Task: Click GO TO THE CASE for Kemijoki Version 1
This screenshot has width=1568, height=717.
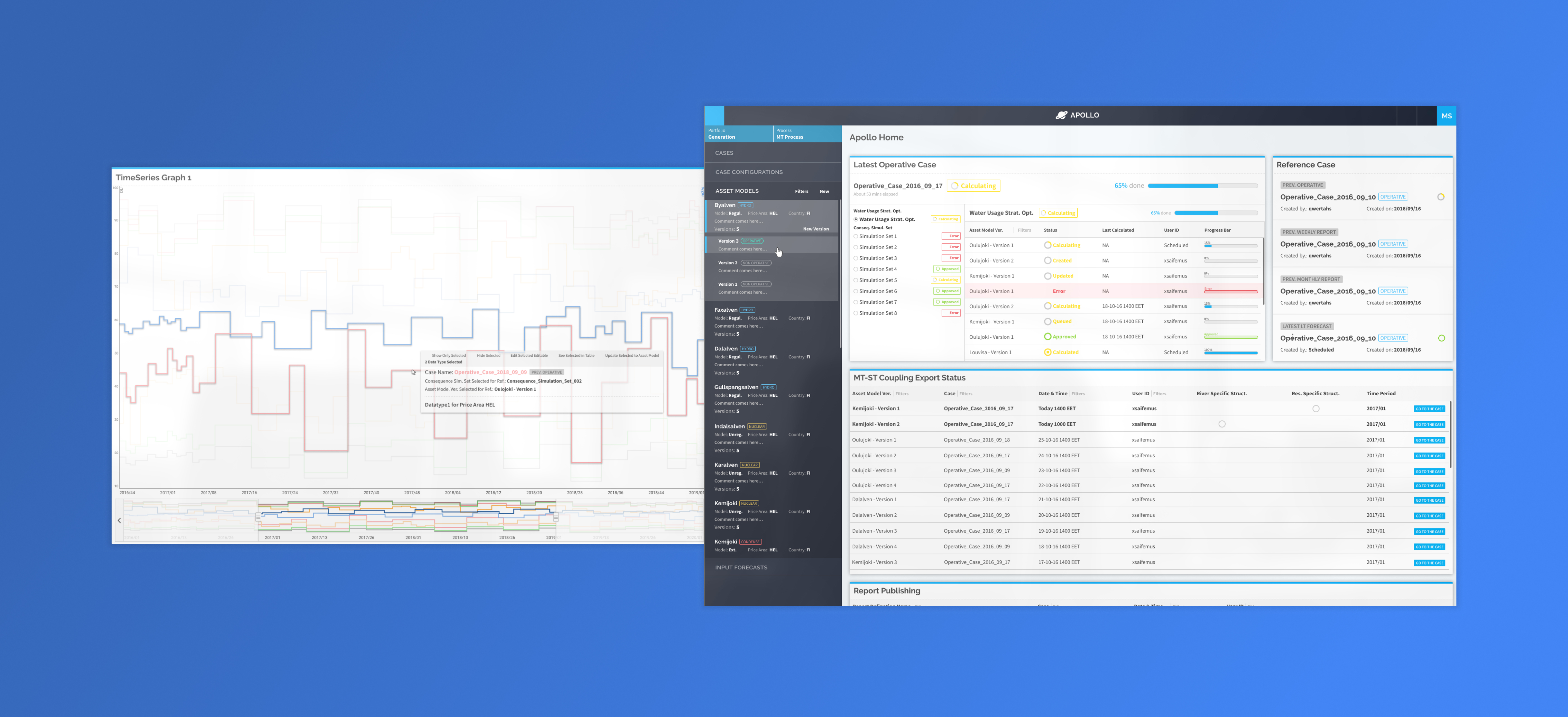Action: (x=1429, y=409)
